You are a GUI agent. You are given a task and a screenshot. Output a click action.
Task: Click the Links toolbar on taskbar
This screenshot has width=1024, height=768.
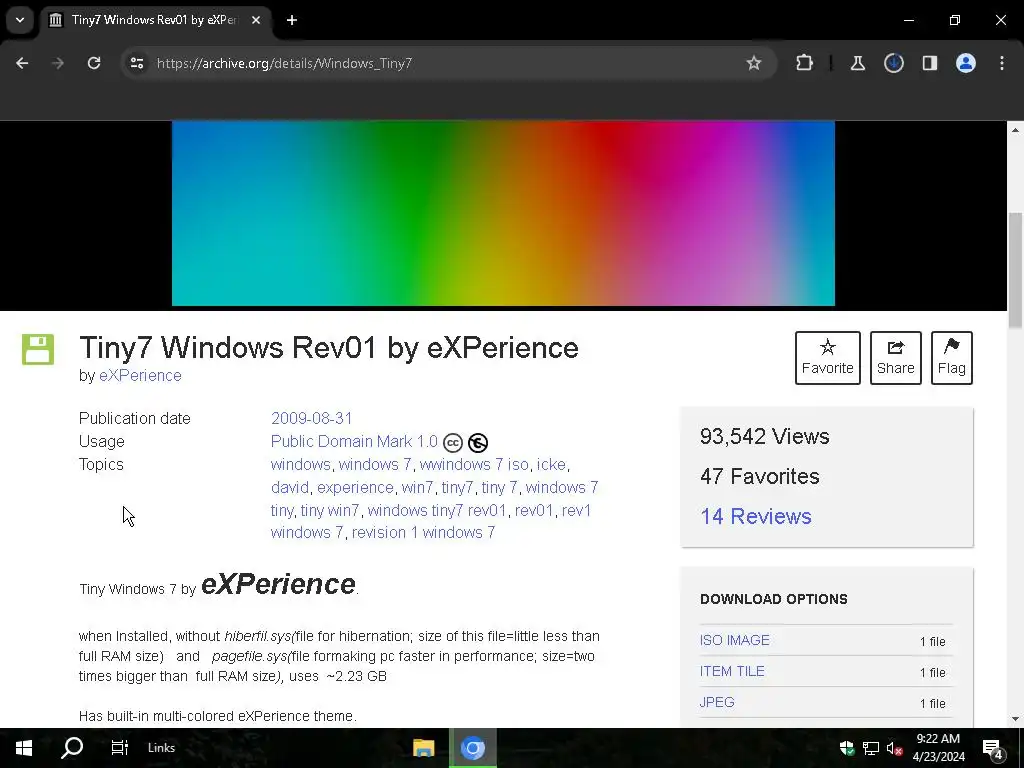coord(161,748)
